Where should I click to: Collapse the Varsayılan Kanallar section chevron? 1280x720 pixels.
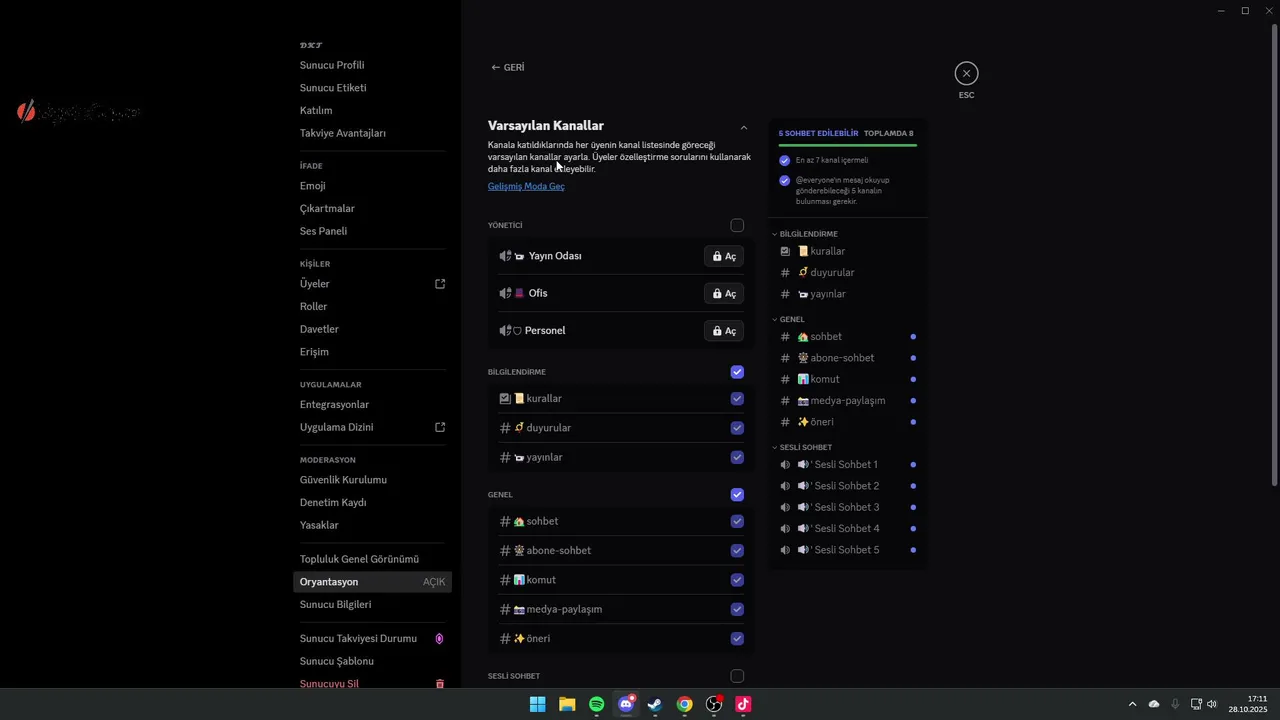pos(743,127)
